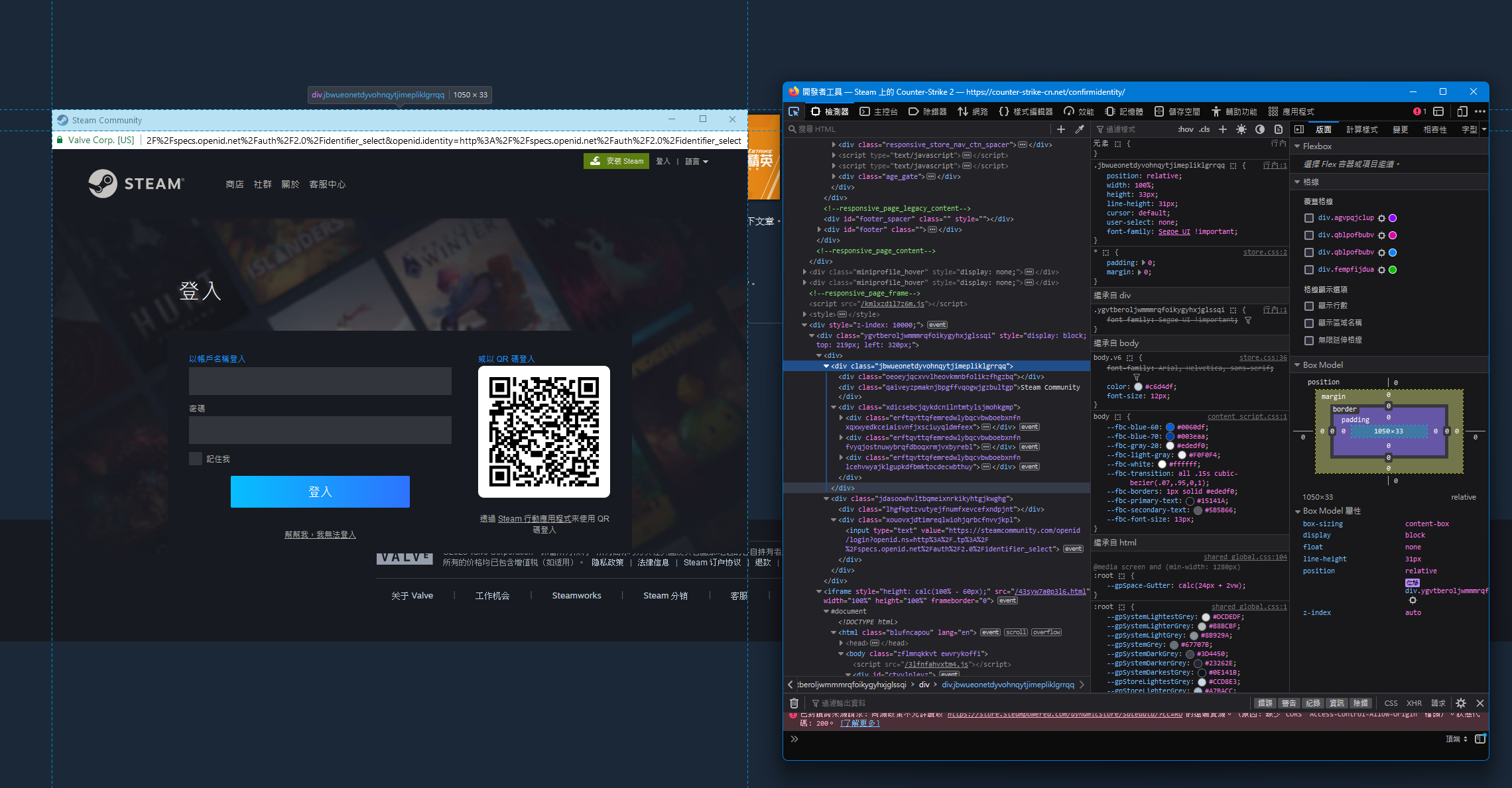Open the 網路 Network panel

(973, 111)
